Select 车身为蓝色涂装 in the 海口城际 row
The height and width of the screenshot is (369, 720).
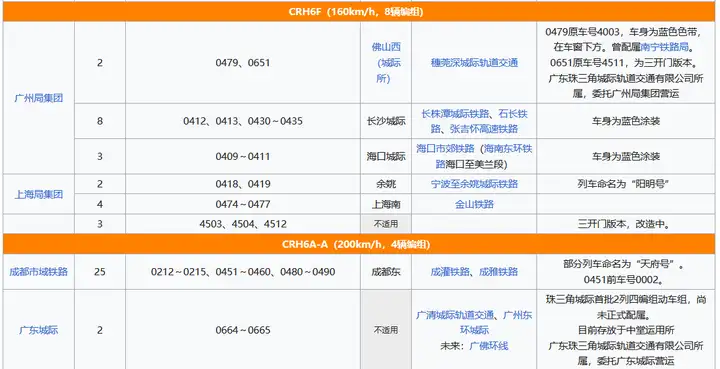(x=626, y=157)
